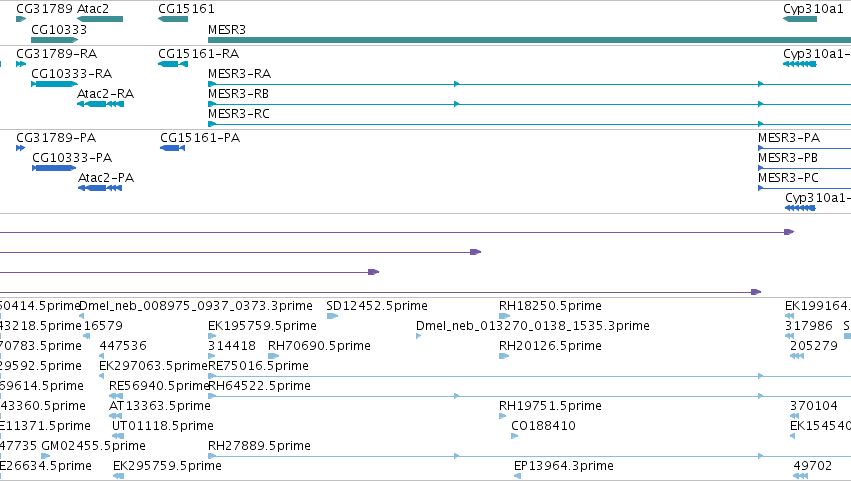The height and width of the screenshot is (481, 851).
Task: Select the RE75016.5prime EST alignment line
Action: tap(529, 376)
